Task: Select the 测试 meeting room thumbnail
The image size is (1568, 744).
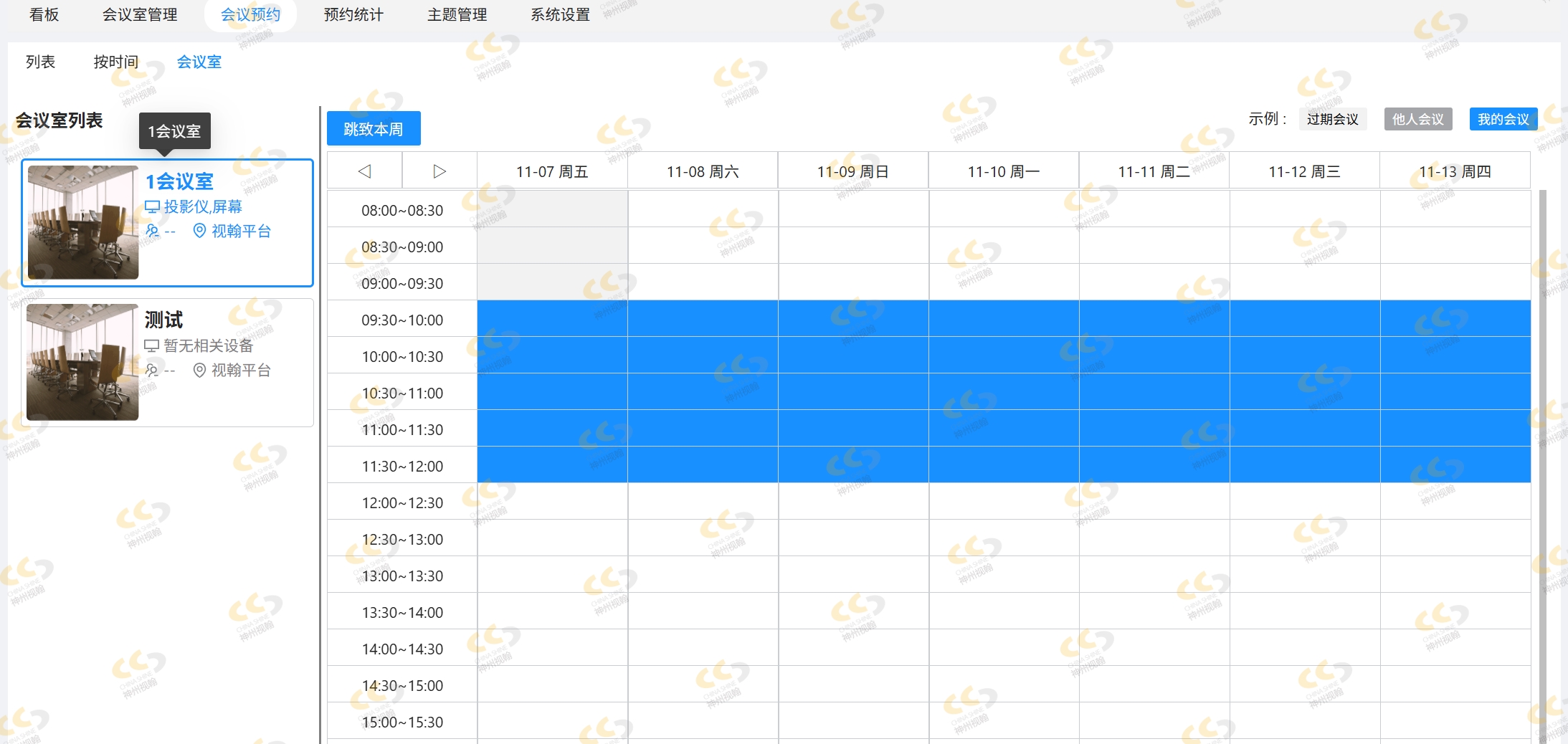Action: [x=82, y=362]
